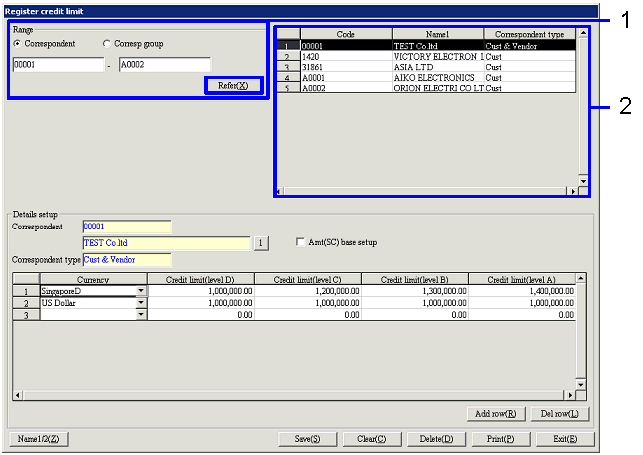Enable the Amt(SC) base setup checkbox
This screenshot has width=643, height=455.
(x=301, y=242)
